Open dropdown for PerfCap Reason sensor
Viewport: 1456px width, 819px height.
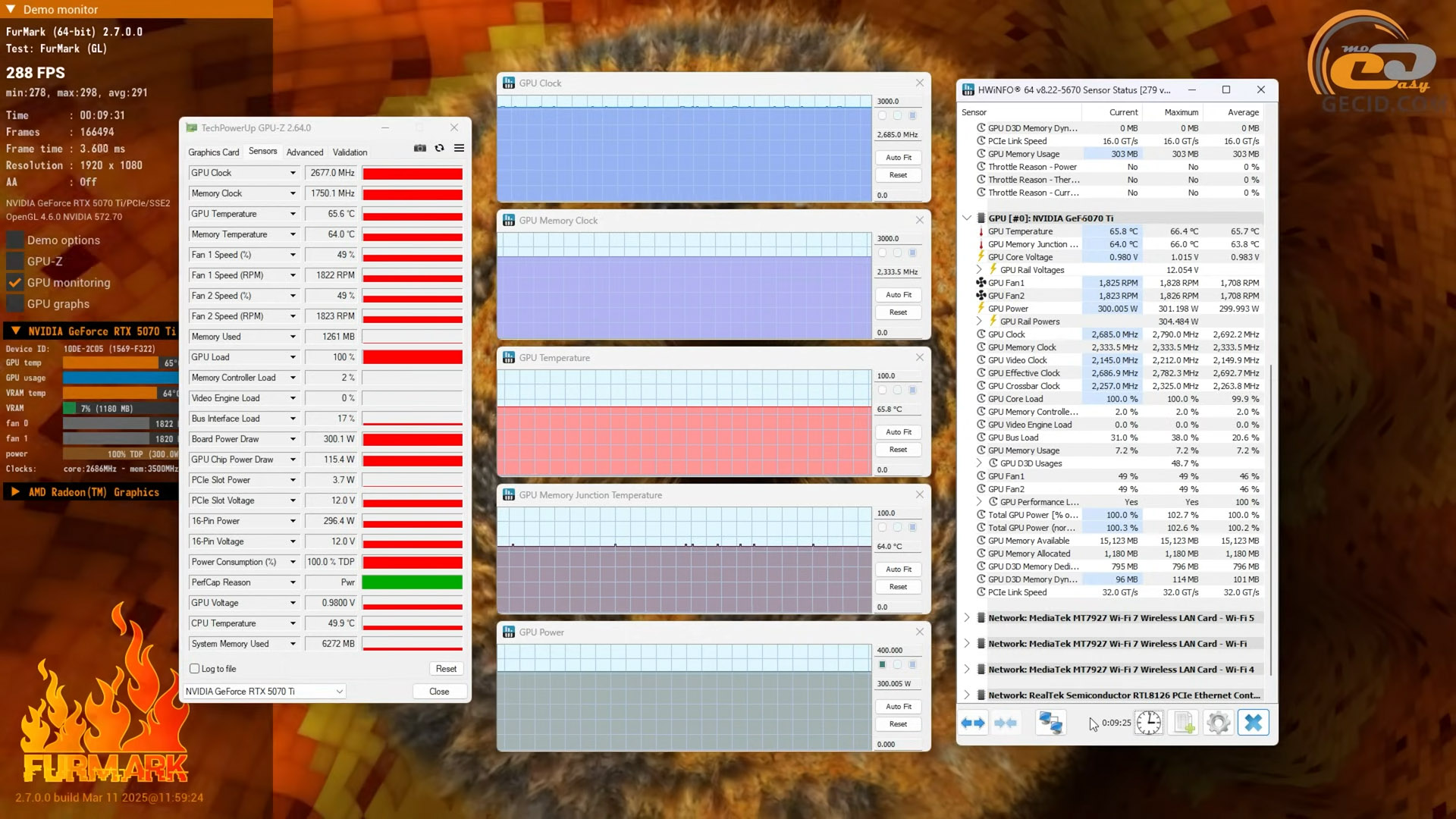[x=293, y=582]
